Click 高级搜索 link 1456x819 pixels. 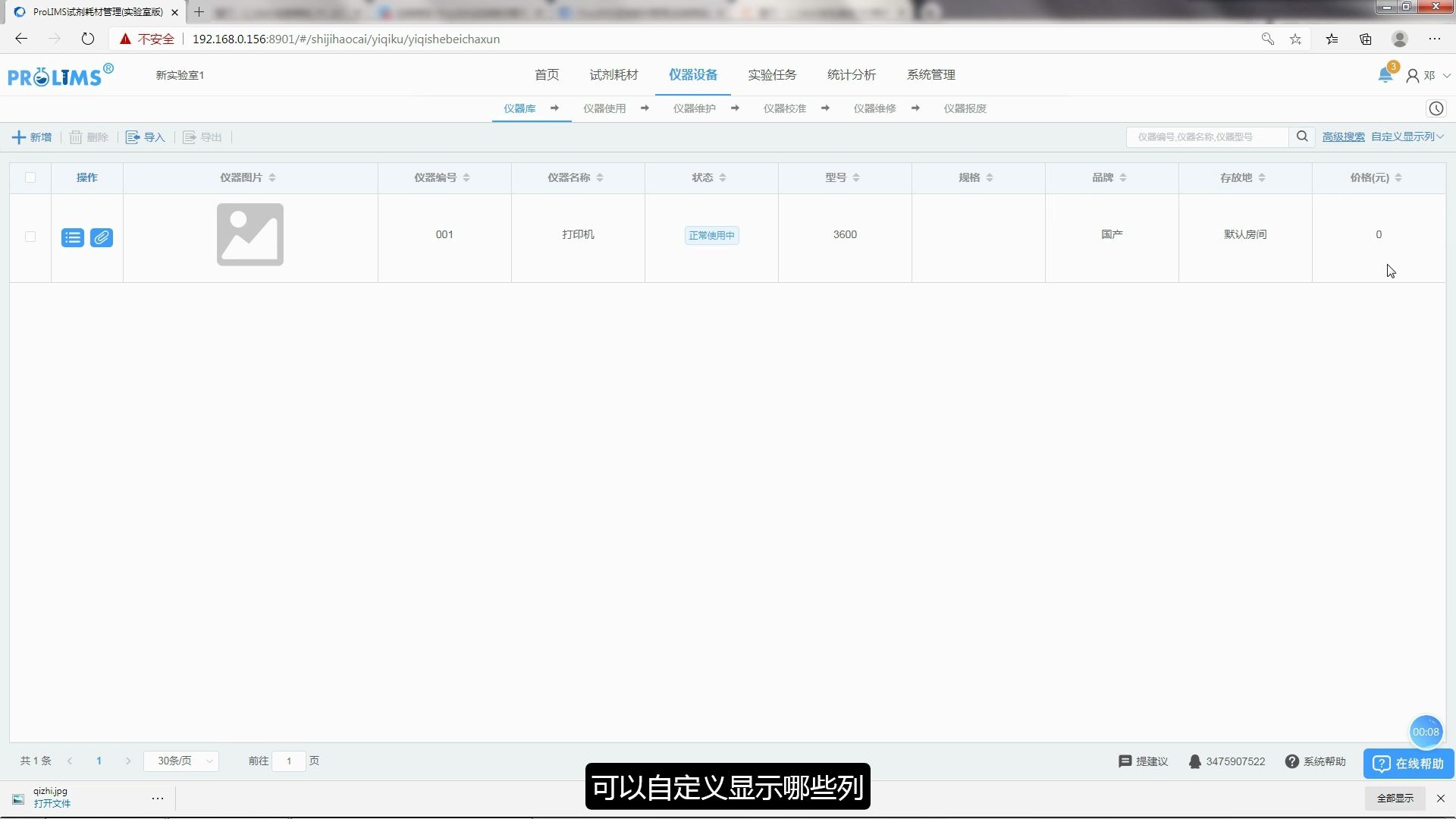tap(1344, 136)
